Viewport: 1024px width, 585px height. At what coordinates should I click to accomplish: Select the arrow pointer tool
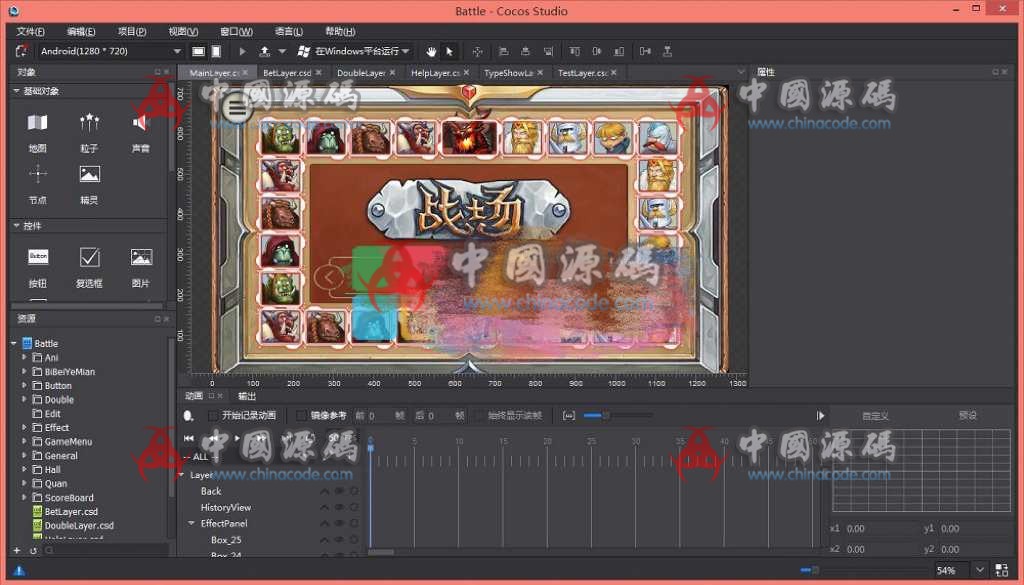coord(449,52)
